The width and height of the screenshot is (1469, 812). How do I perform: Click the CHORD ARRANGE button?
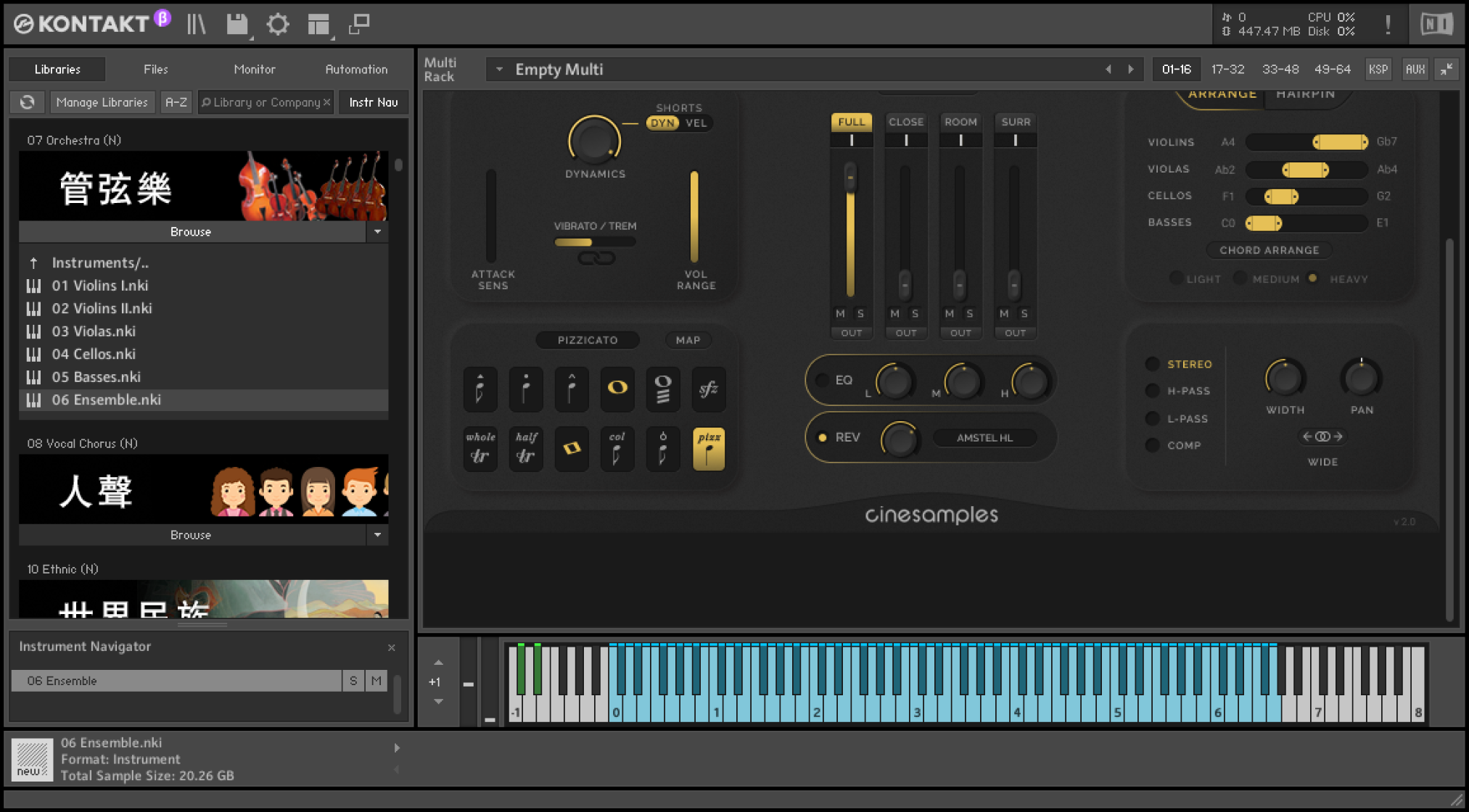(x=1269, y=250)
